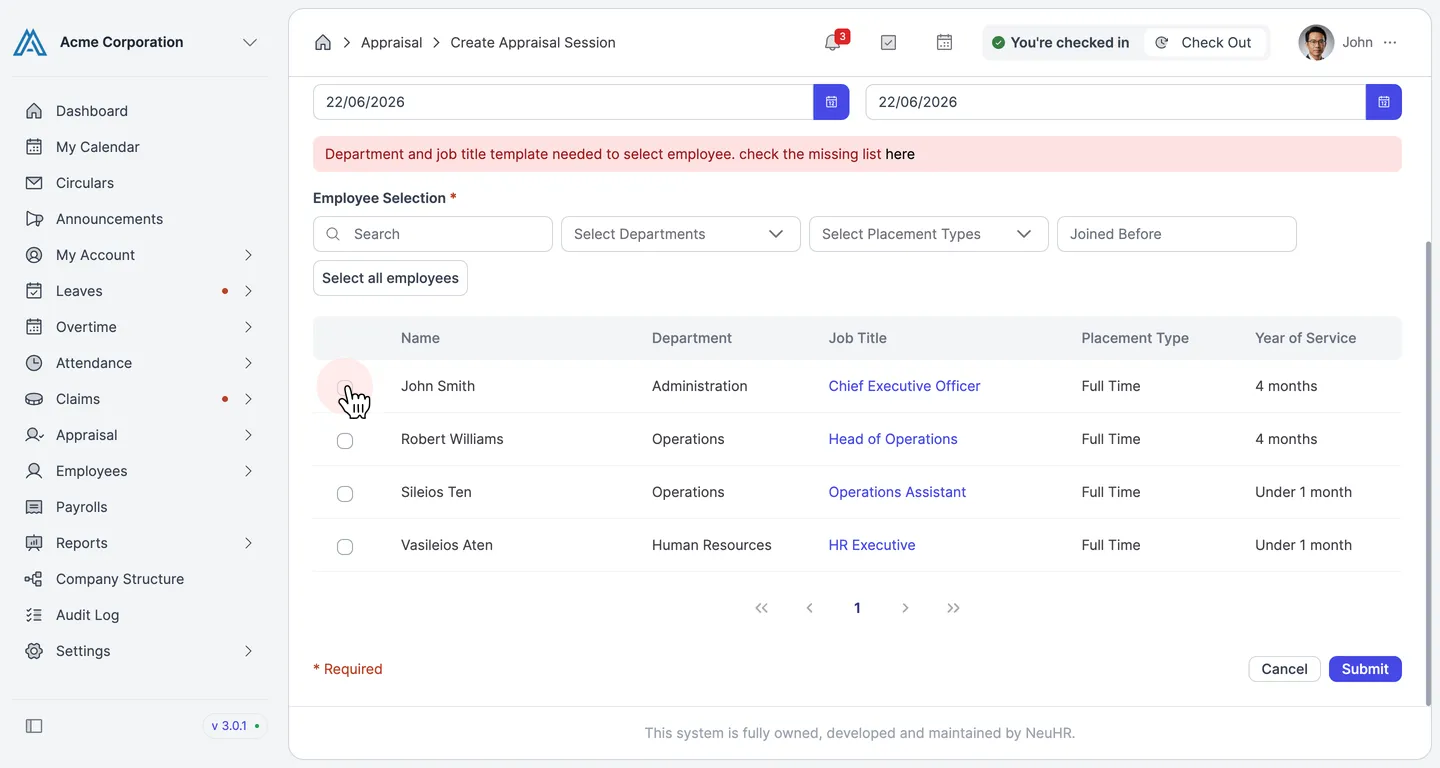Expand the Settings submenu arrow

point(248,651)
